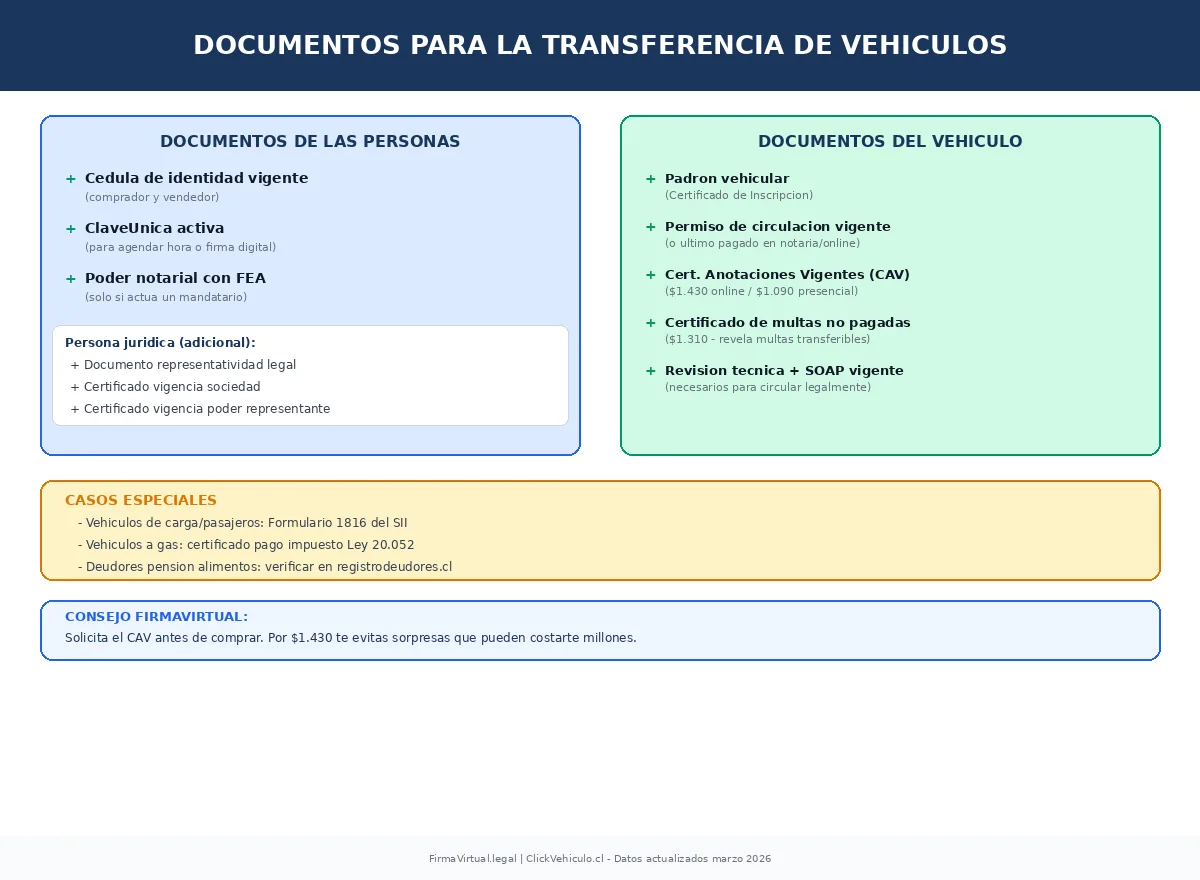Screen dimensions: 1200x880
Task: Click the plus next to Certificado de multas
Action: pyautogui.click(x=650, y=323)
